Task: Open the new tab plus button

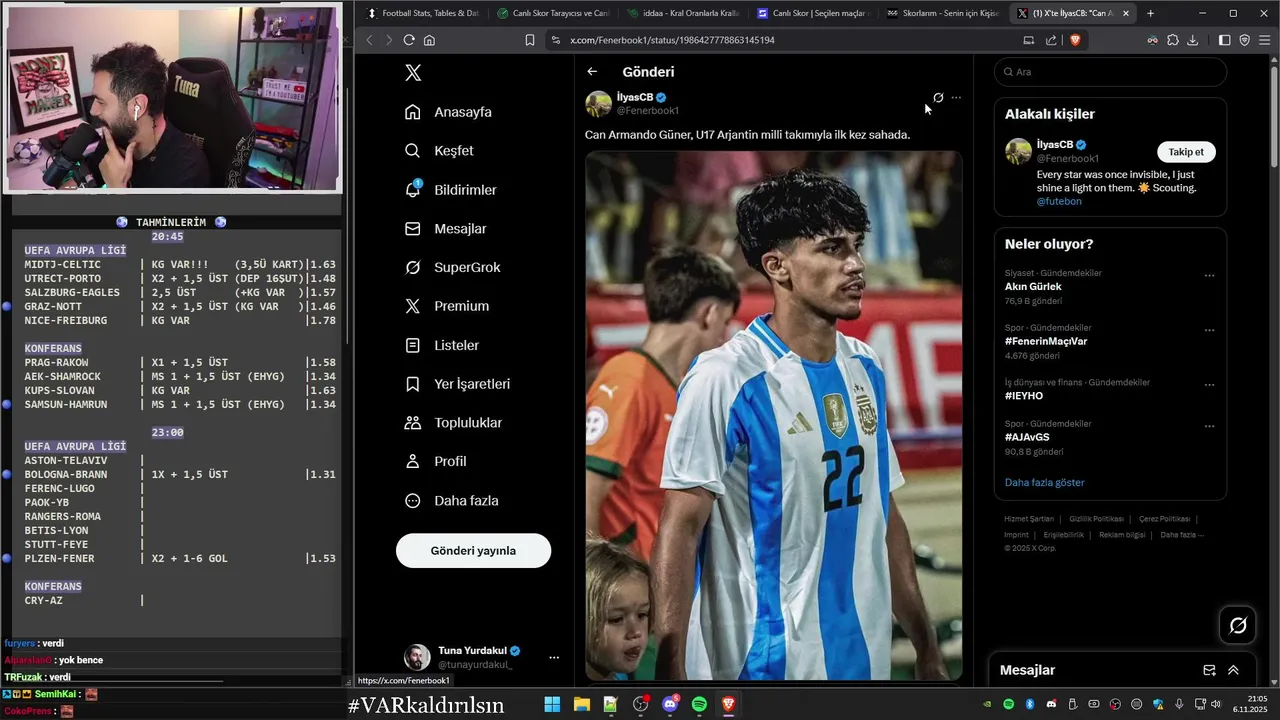Action: (1150, 13)
